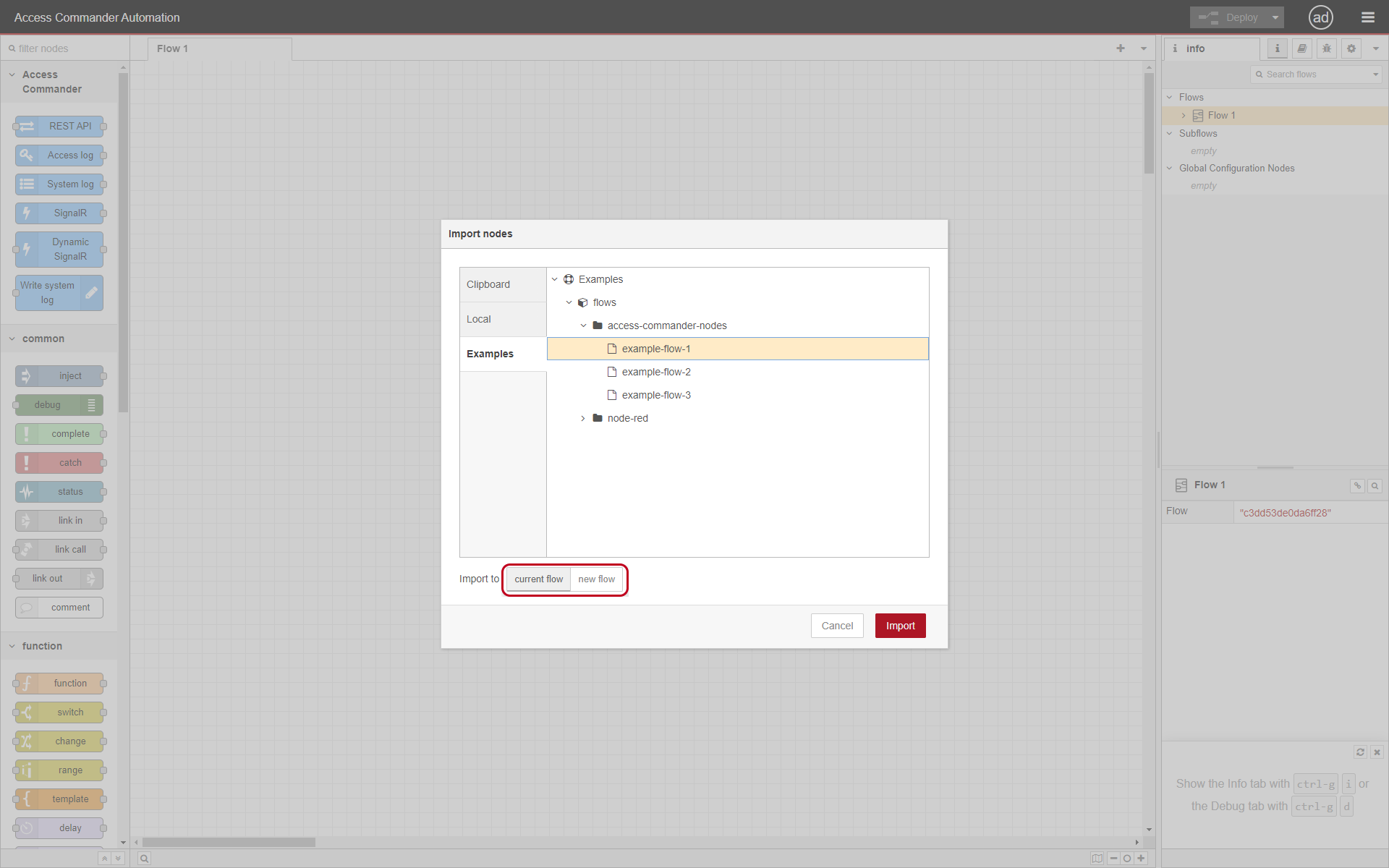Open the Deploy button

(1228, 17)
